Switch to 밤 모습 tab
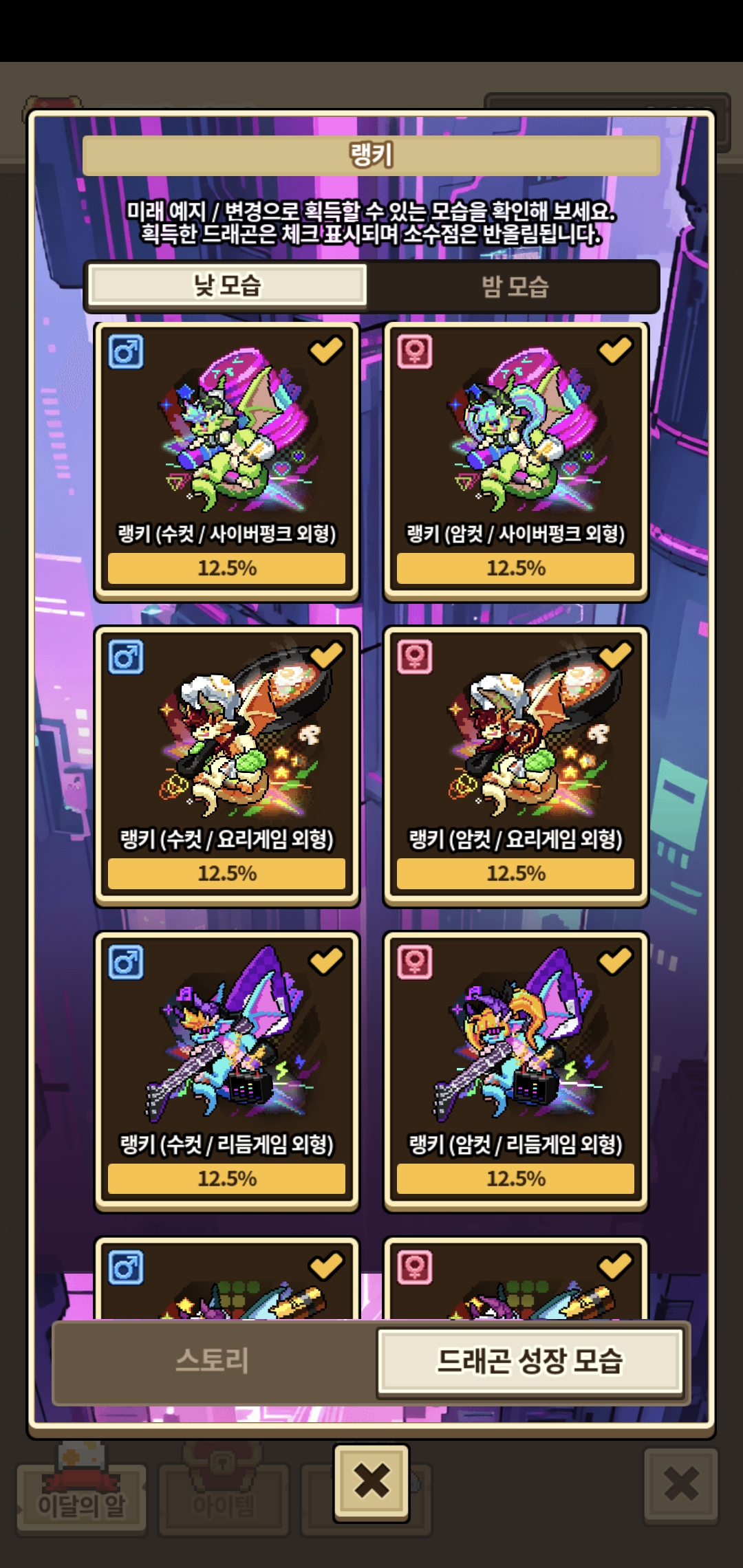 coord(515,286)
